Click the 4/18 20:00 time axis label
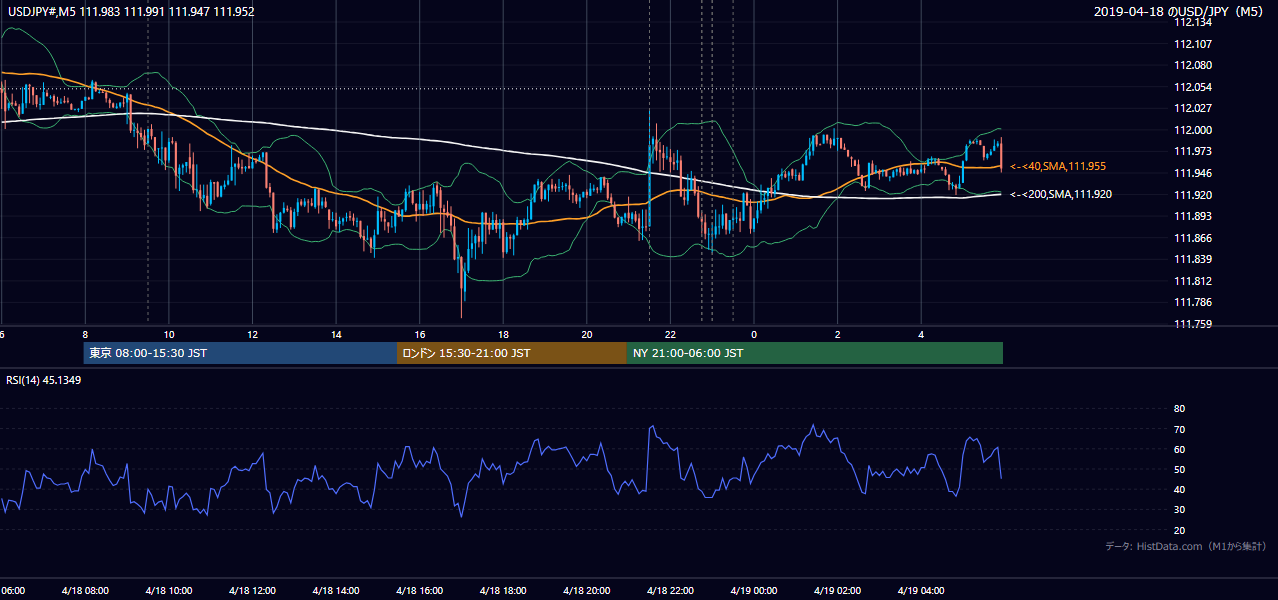 (x=586, y=591)
